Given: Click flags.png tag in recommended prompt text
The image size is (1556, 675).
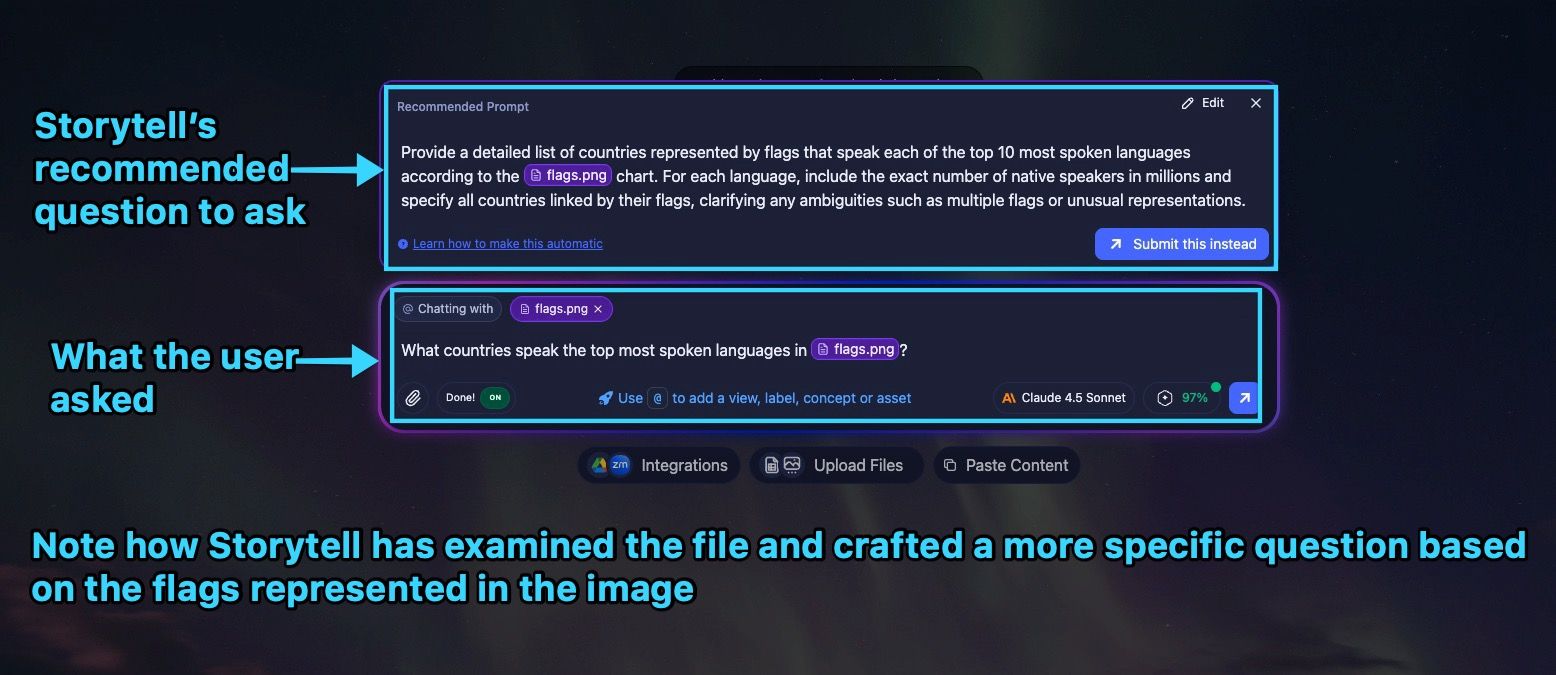Looking at the screenshot, I should (567, 176).
